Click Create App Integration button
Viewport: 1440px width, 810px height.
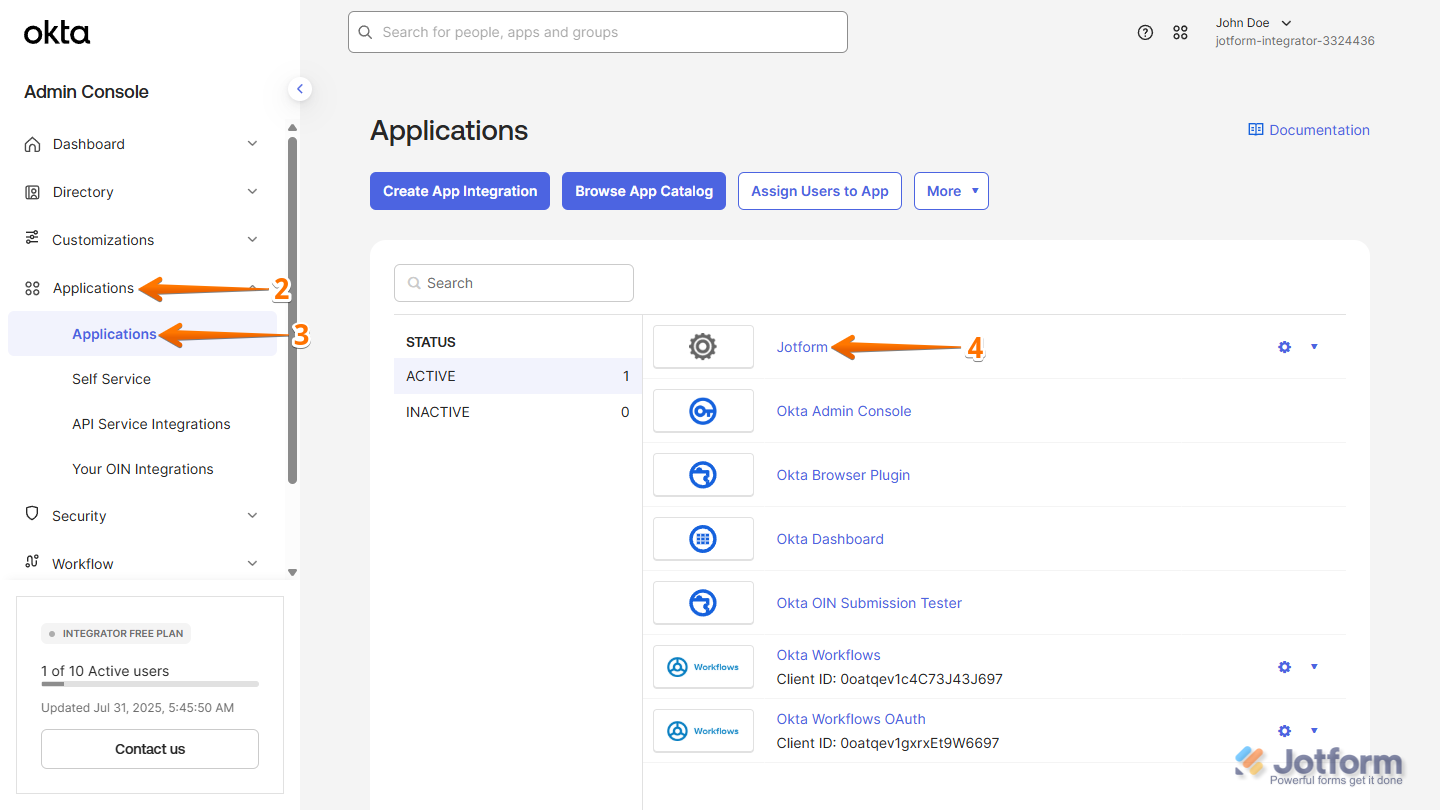pyautogui.click(x=460, y=191)
